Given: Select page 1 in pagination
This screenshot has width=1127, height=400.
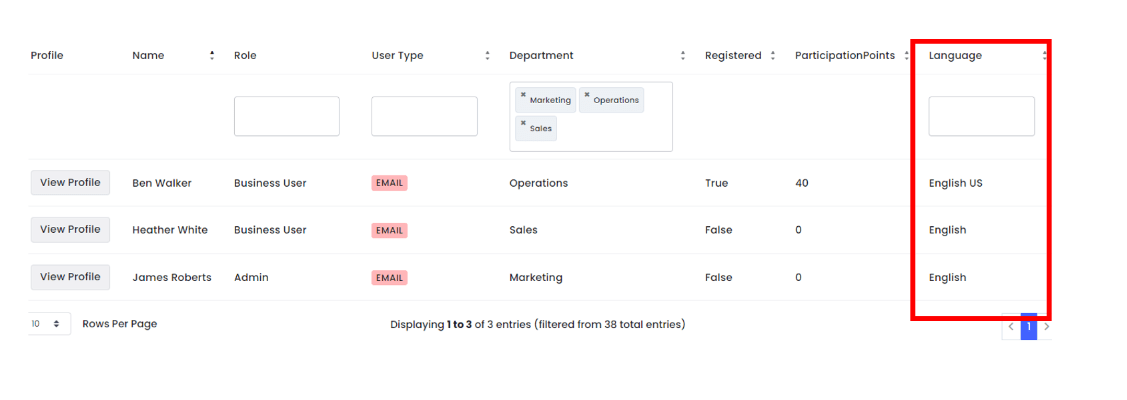Looking at the screenshot, I should [1028, 326].
